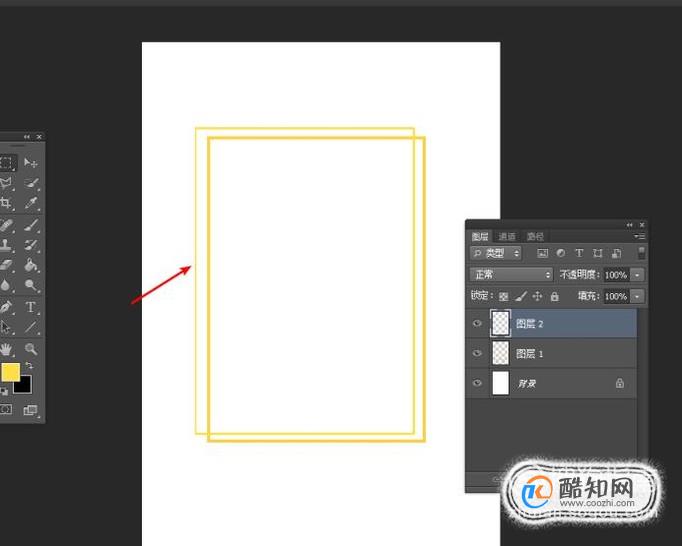Select the Crop tool
Viewport: 682px width, 546px height.
pos(6,203)
